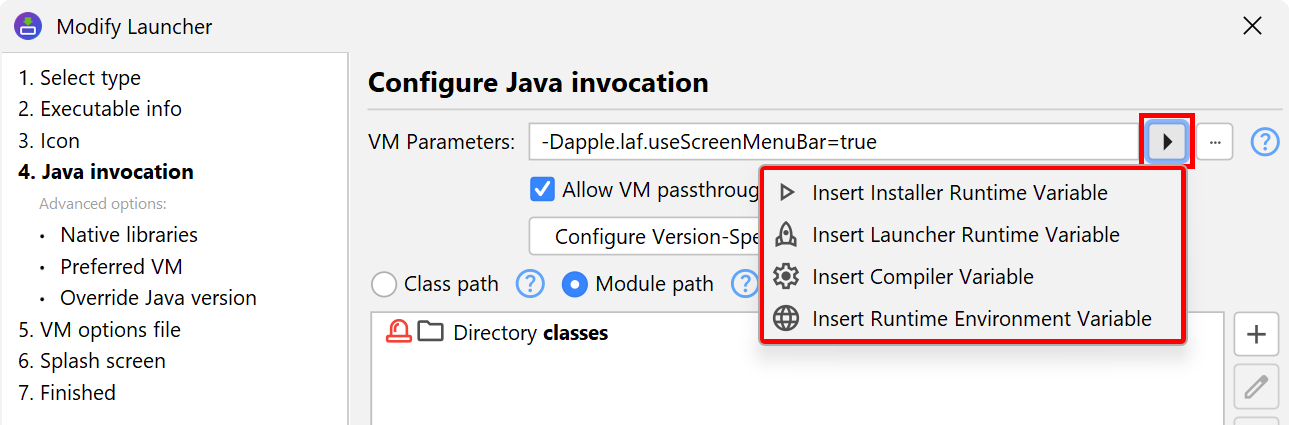Open help for the Module path option
The width and height of the screenshot is (1289, 425).
[744, 284]
